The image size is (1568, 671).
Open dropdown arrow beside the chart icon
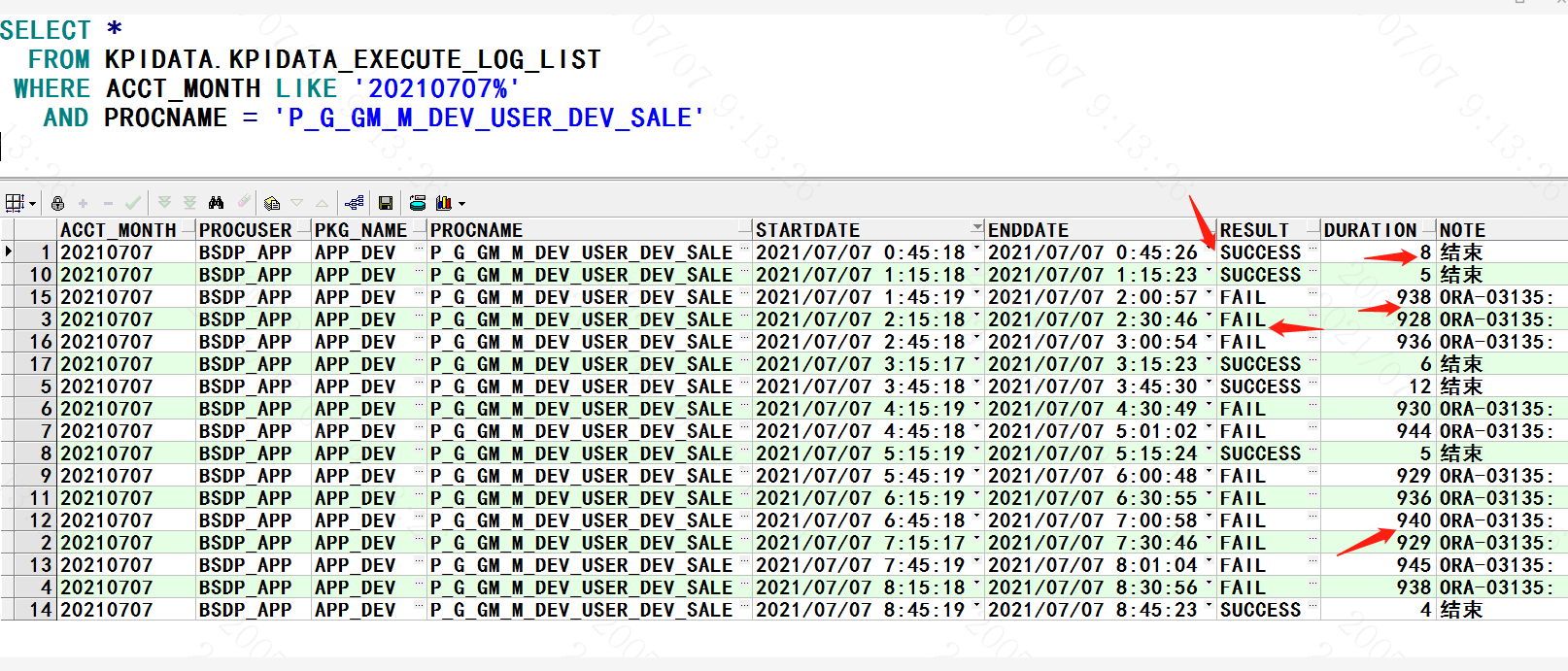tap(461, 204)
